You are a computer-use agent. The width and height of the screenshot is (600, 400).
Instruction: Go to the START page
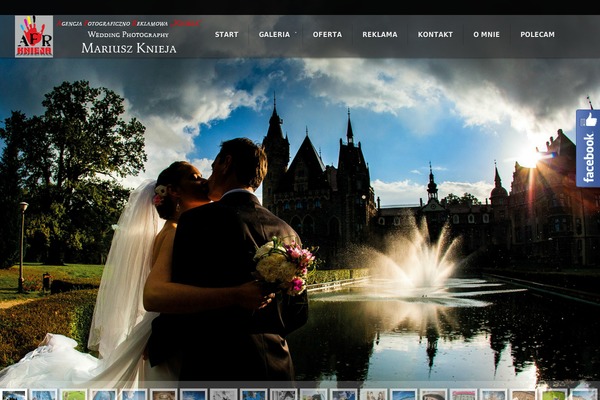tap(227, 34)
